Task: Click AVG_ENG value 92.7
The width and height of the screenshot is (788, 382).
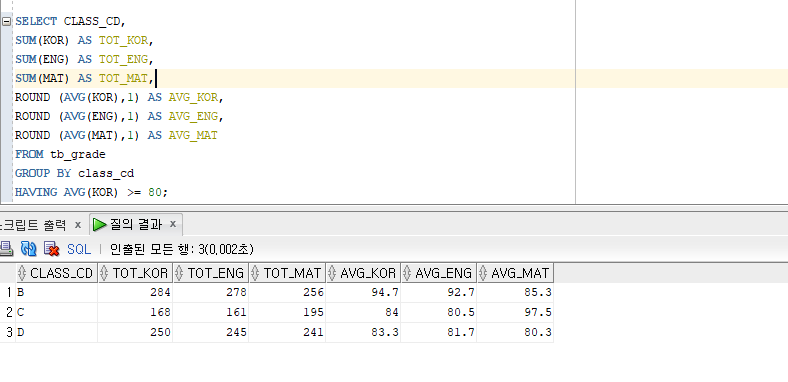Action: coord(439,293)
